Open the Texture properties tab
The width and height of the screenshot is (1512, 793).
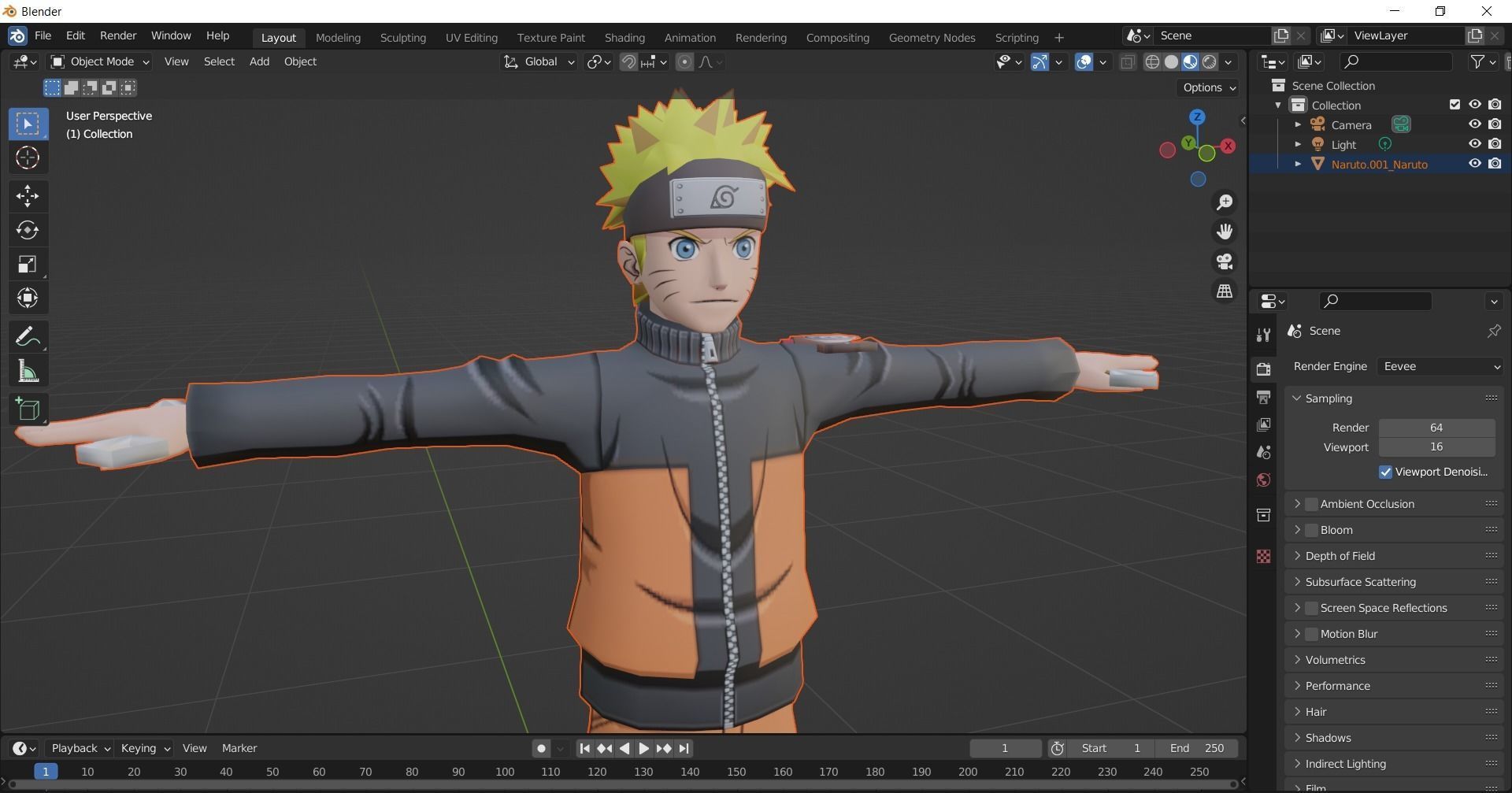pyautogui.click(x=1264, y=556)
